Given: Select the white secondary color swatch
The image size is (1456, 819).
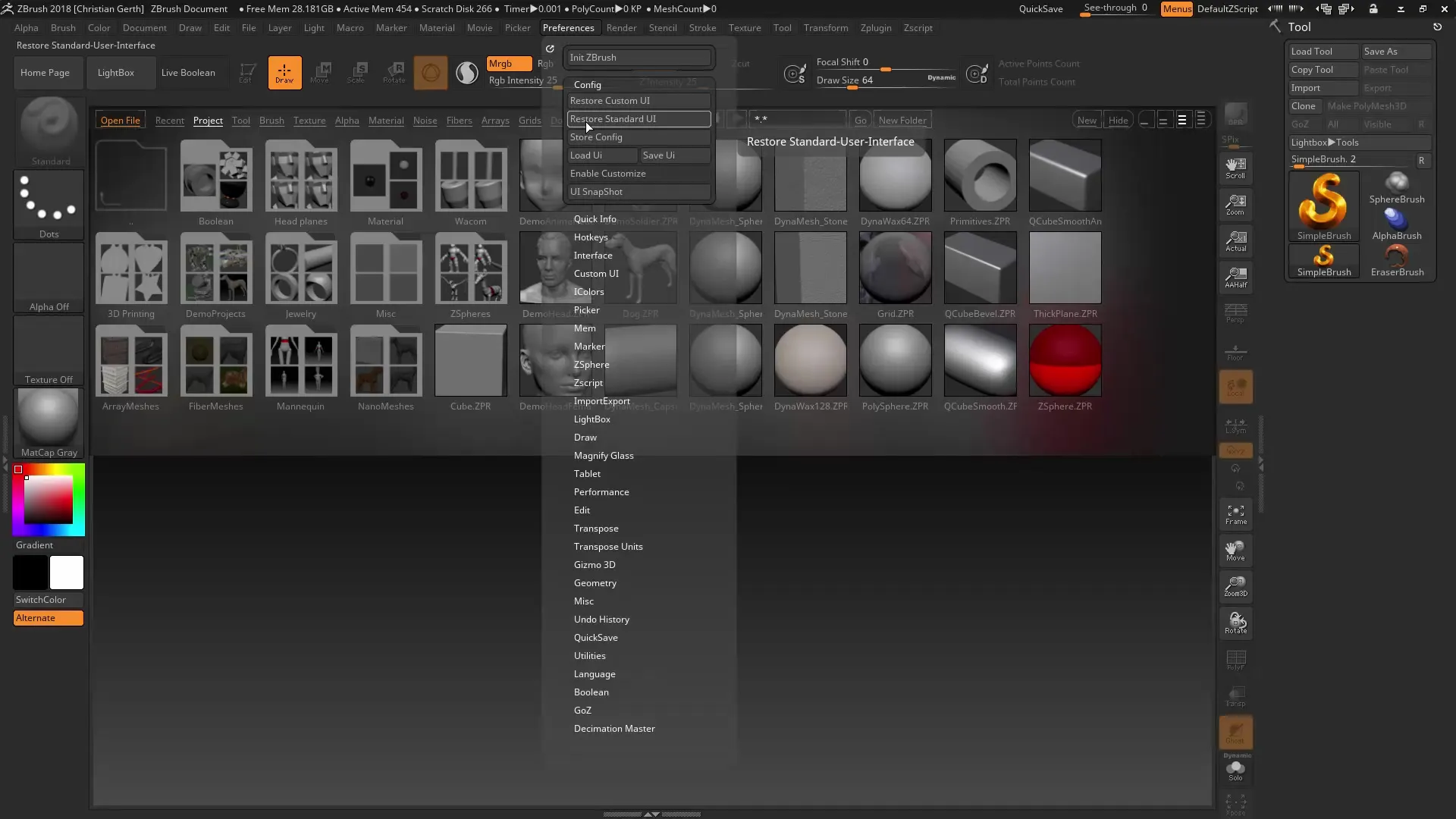Looking at the screenshot, I should (67, 573).
